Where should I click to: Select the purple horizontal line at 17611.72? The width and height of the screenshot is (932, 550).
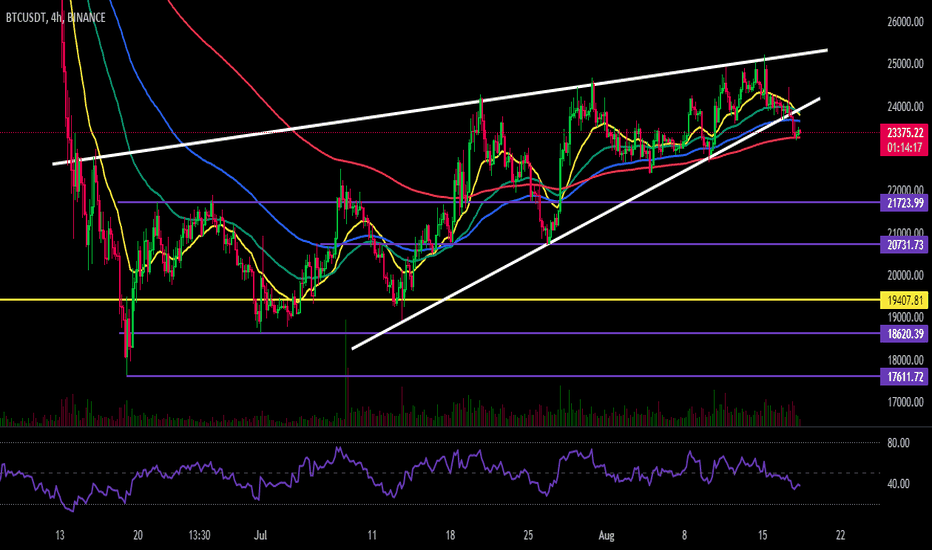(x=503, y=376)
